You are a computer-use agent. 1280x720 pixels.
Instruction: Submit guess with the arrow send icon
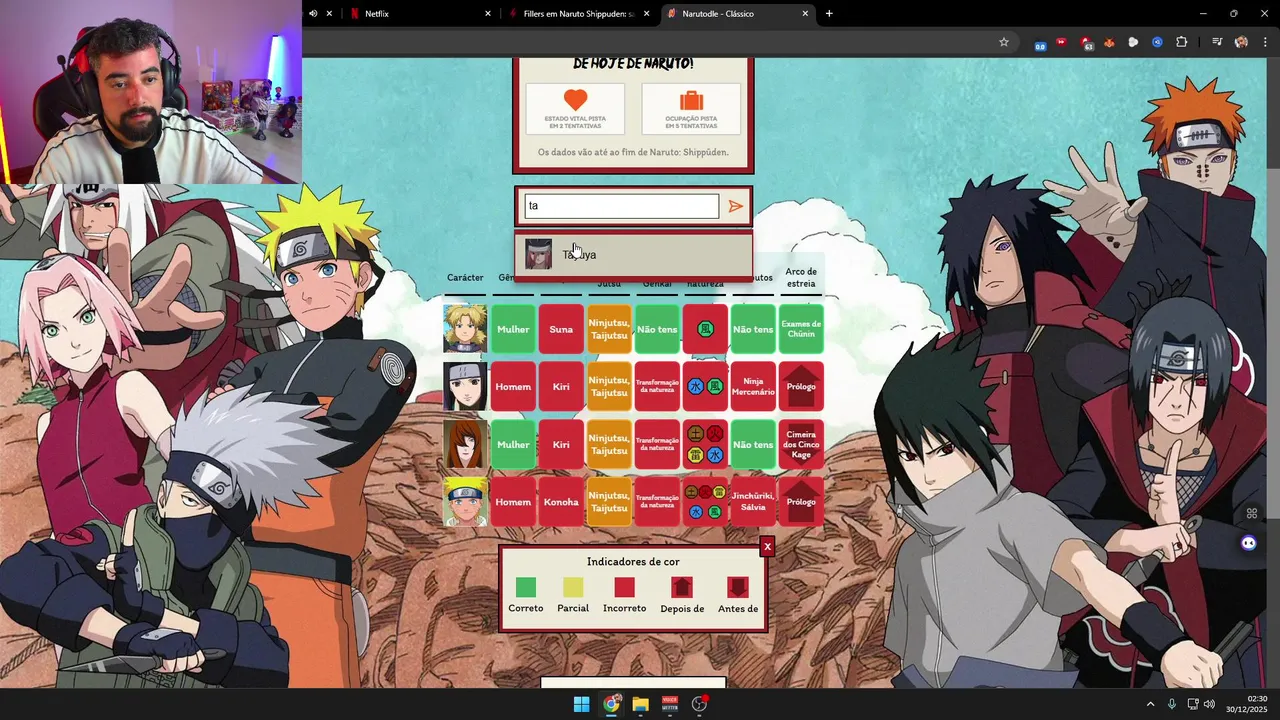pyautogui.click(x=736, y=206)
